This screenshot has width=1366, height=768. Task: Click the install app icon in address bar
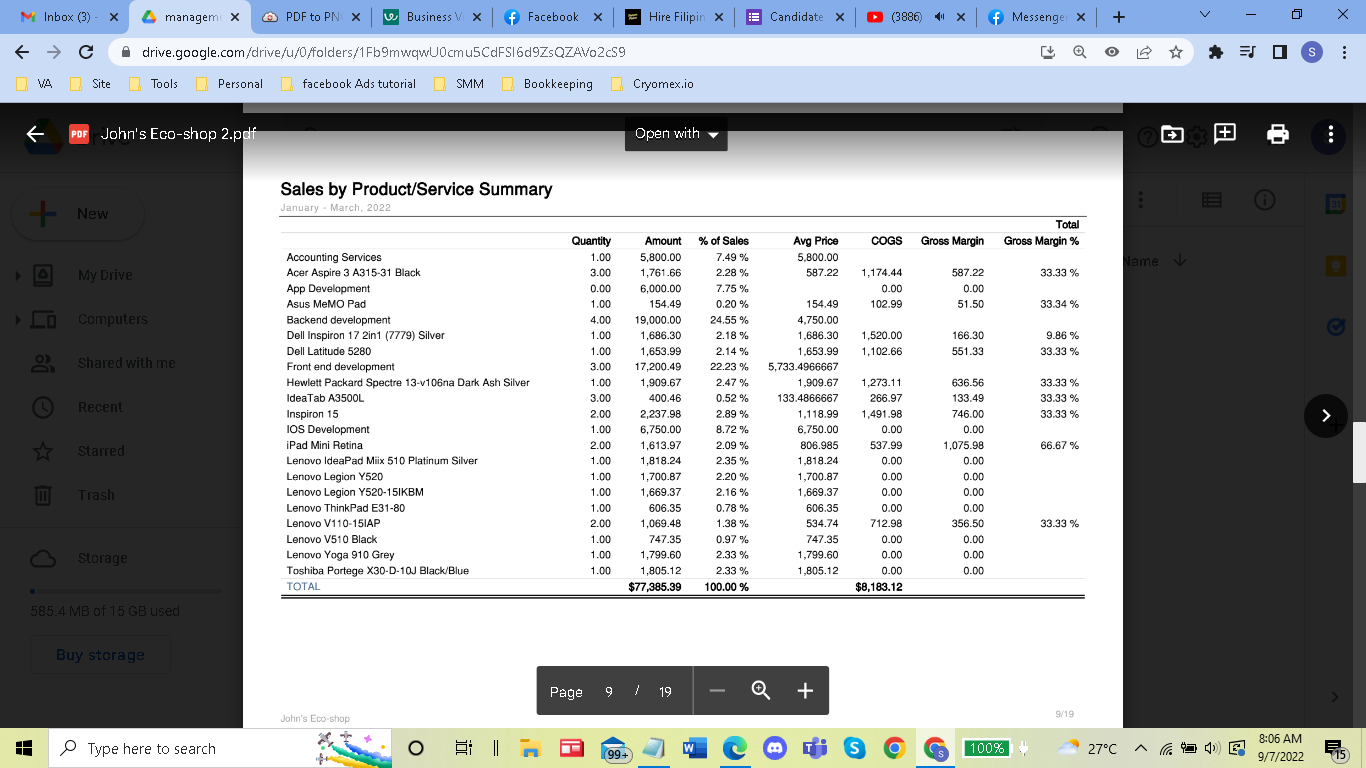(1048, 52)
